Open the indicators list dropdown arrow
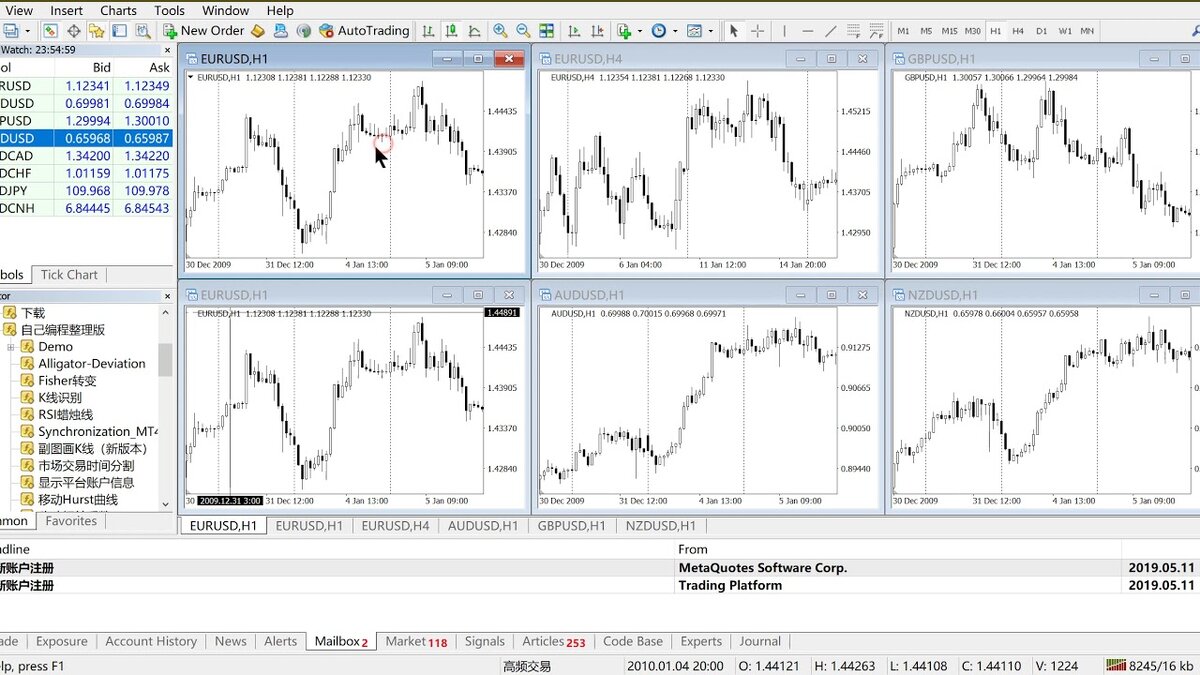Viewport: 1200px width, 675px height. pyautogui.click(x=640, y=31)
